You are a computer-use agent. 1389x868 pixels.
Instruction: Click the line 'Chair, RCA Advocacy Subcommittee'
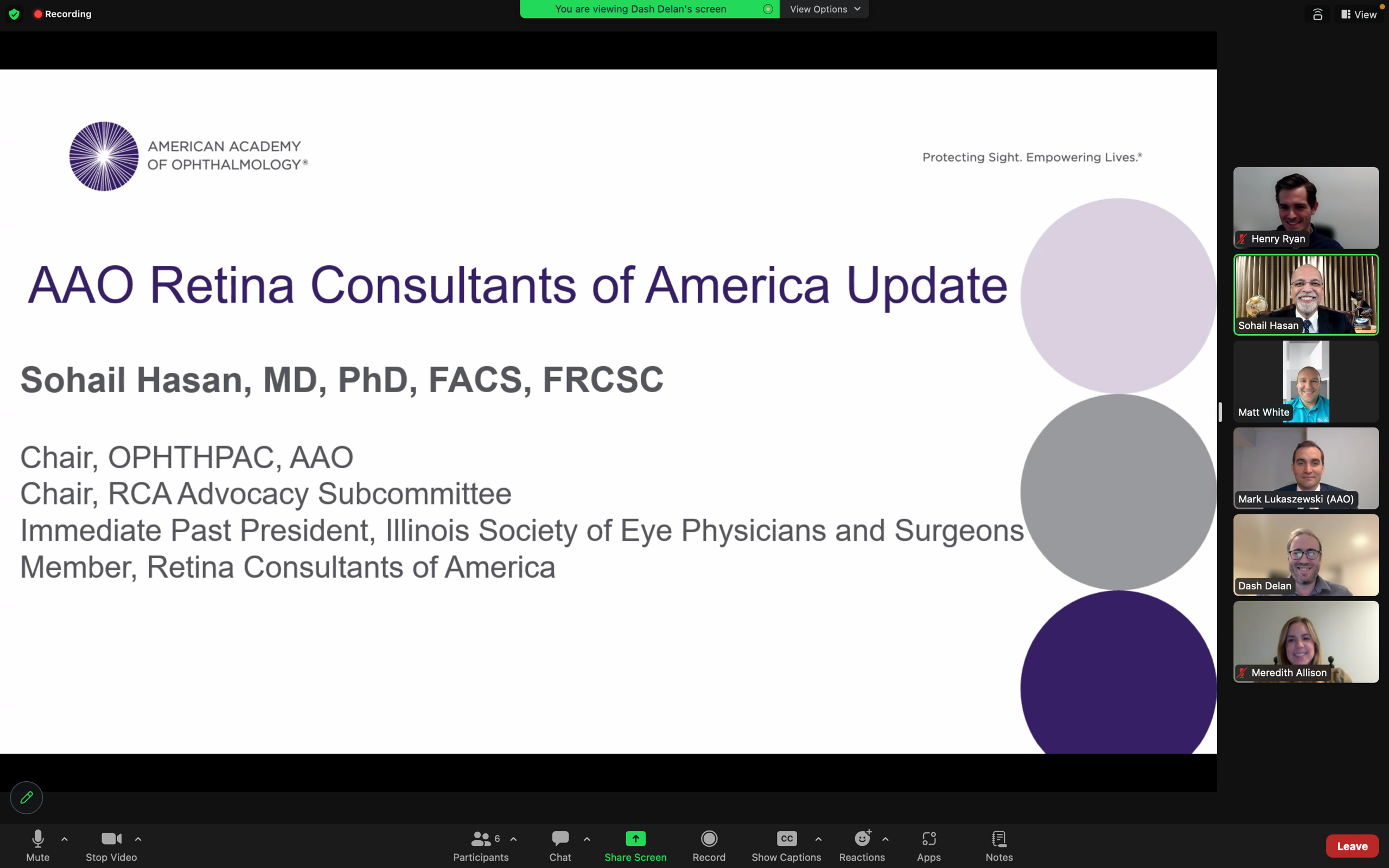click(266, 494)
